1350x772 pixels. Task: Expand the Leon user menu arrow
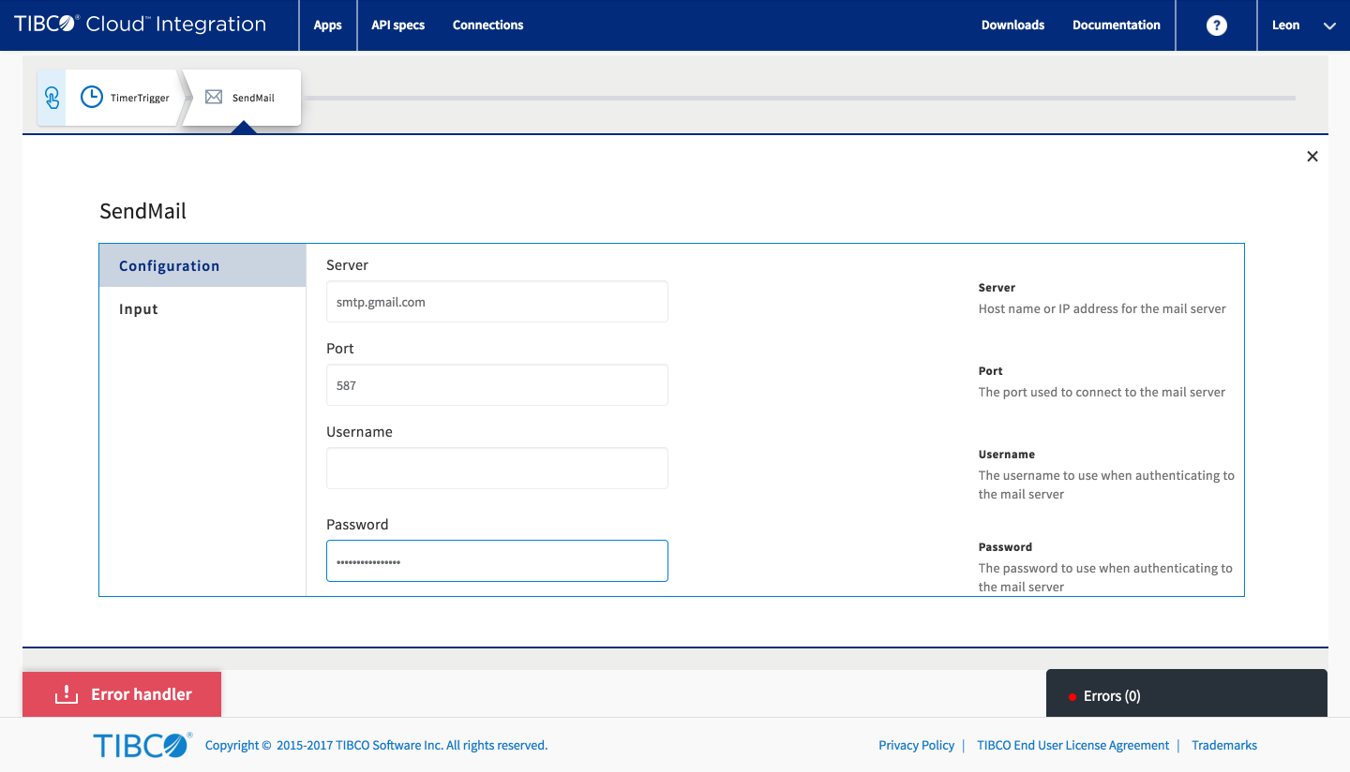click(x=1329, y=26)
